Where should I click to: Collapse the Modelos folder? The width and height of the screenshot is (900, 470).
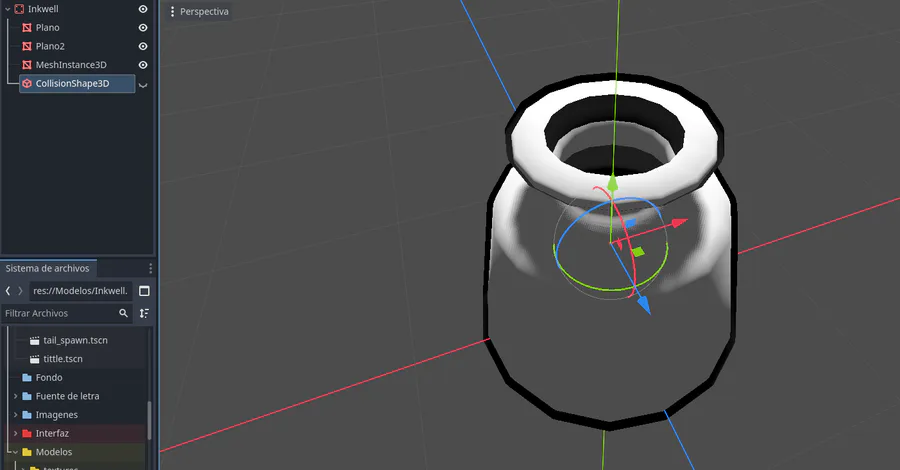15,452
